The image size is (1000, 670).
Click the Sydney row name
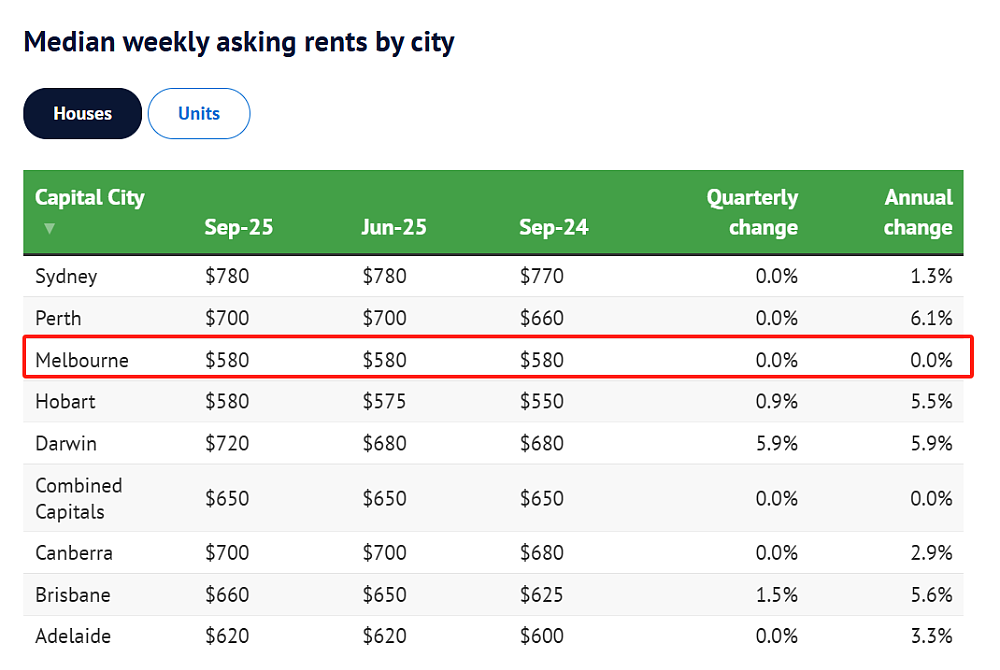pos(66,276)
